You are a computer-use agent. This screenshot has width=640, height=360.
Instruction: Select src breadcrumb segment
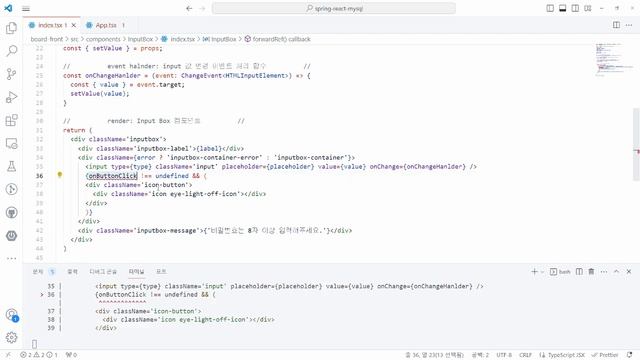[74, 39]
